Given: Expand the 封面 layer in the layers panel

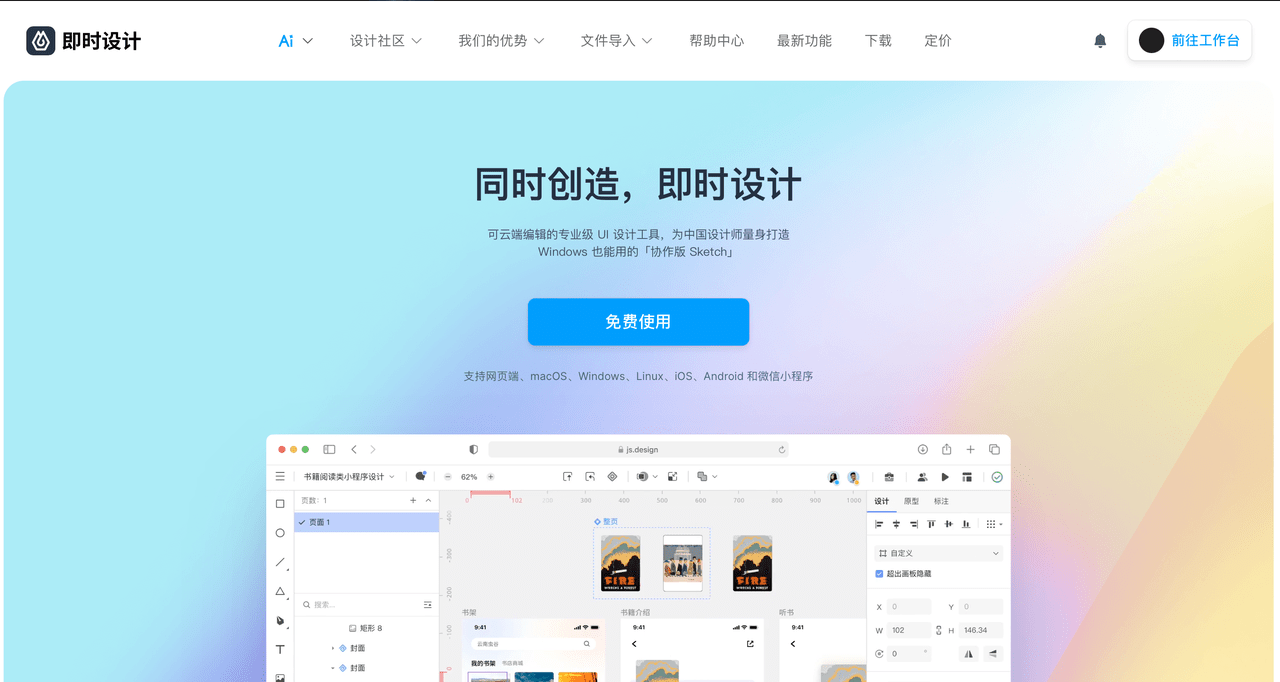Looking at the screenshot, I should tap(333, 649).
